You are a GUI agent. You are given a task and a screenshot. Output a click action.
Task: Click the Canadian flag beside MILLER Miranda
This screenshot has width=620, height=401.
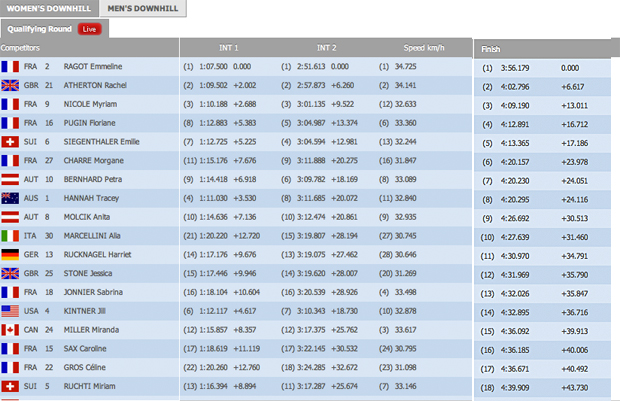(x=10, y=329)
